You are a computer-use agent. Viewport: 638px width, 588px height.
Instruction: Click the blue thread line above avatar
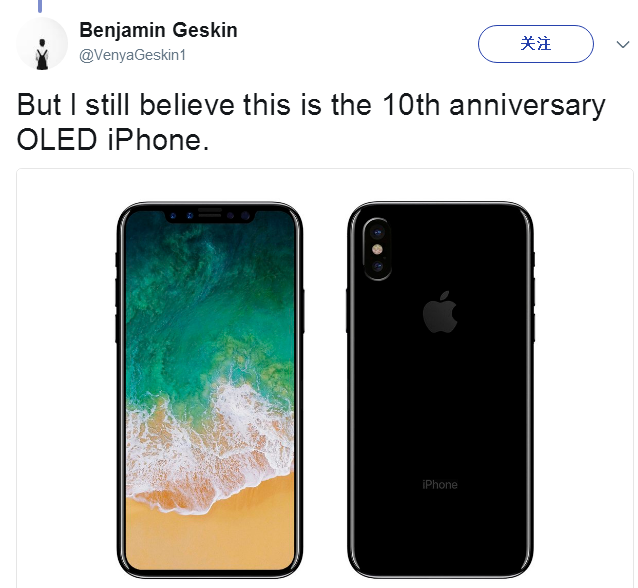click(x=40, y=6)
